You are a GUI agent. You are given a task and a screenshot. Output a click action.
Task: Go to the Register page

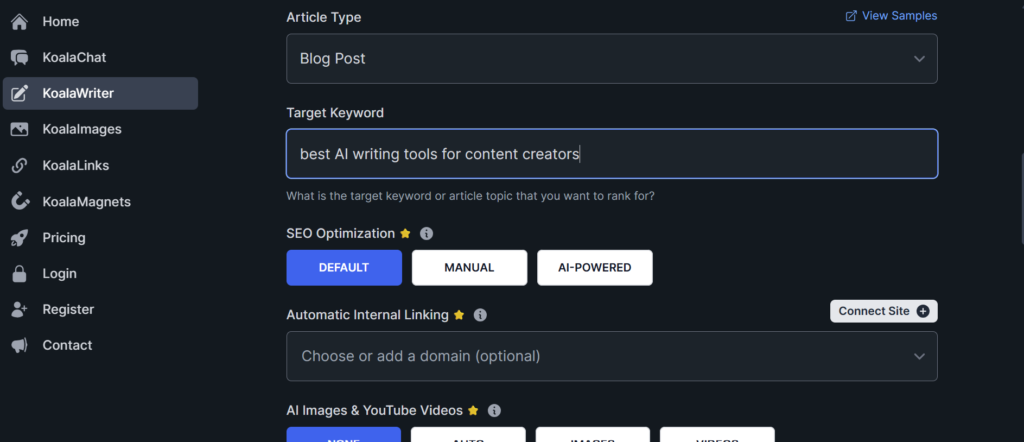tap(68, 310)
